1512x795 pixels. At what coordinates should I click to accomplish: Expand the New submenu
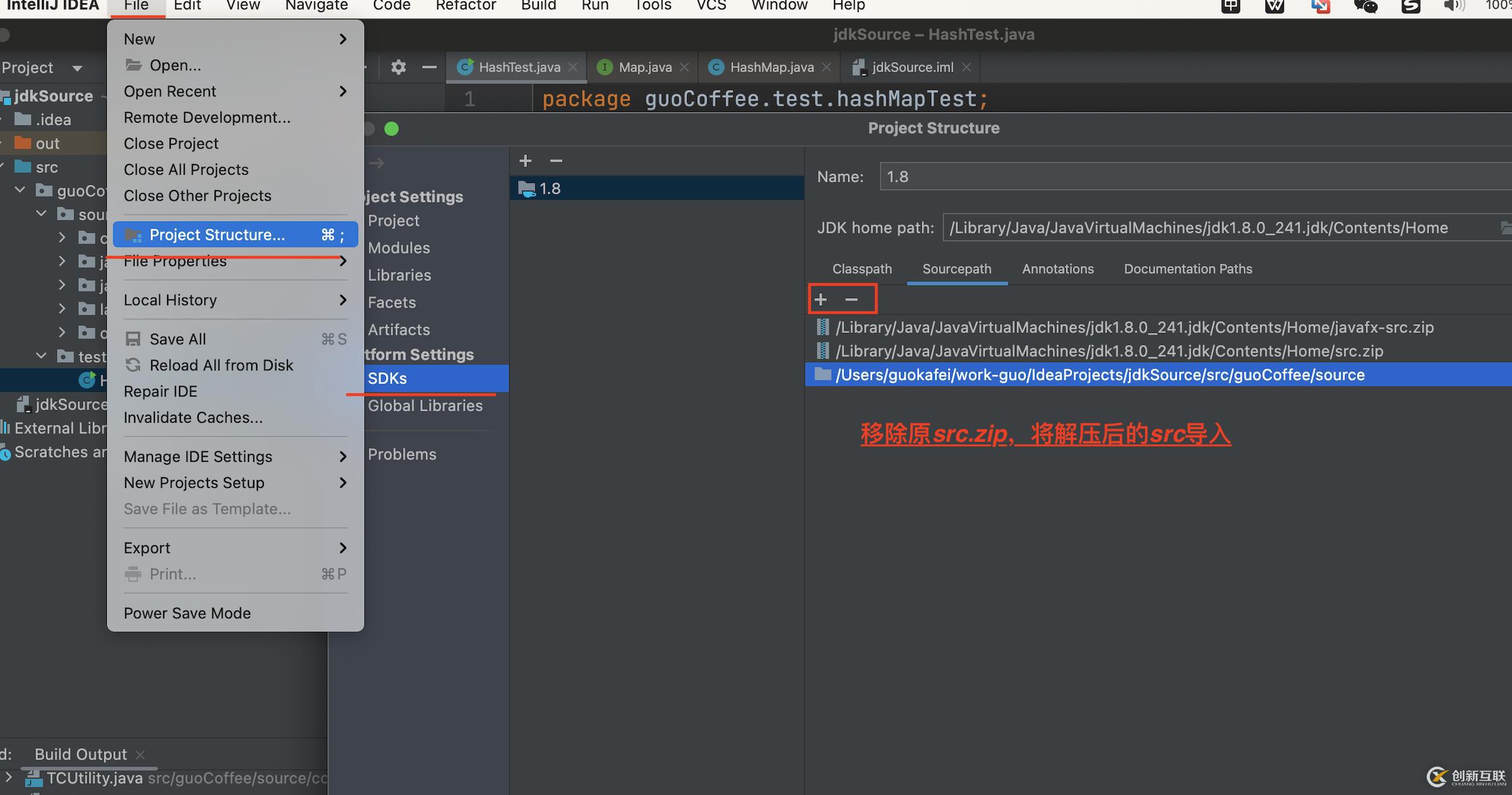click(x=235, y=39)
